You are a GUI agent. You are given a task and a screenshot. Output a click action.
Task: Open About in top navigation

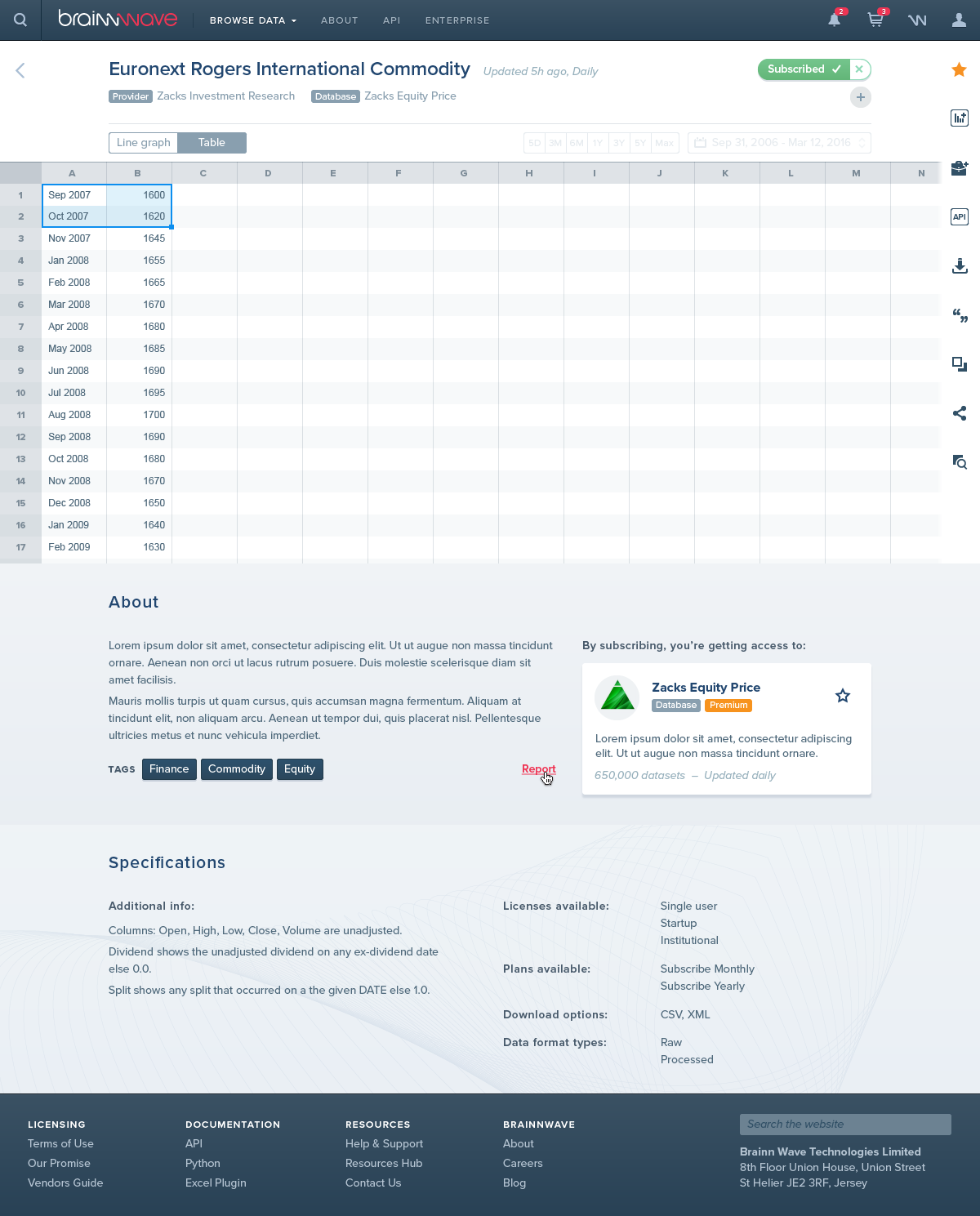point(340,20)
